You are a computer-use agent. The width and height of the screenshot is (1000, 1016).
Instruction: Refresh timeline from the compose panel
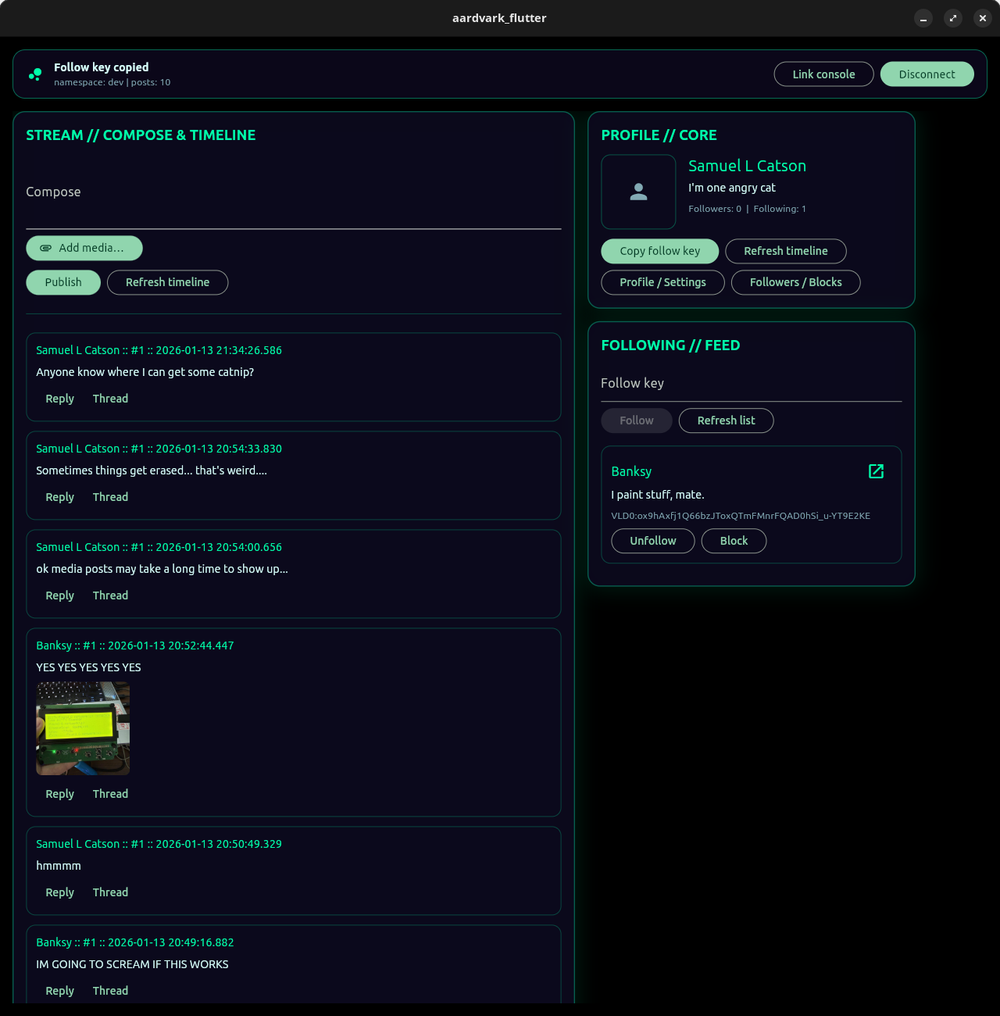click(x=167, y=282)
